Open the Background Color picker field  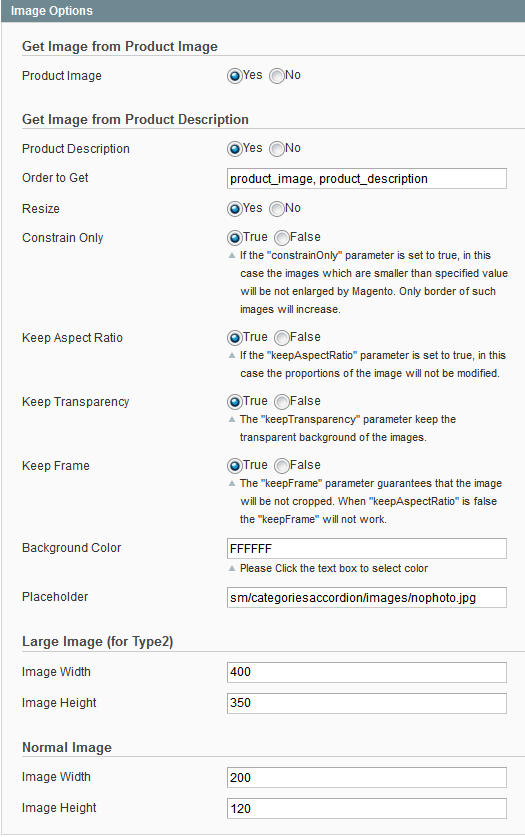coord(367,549)
